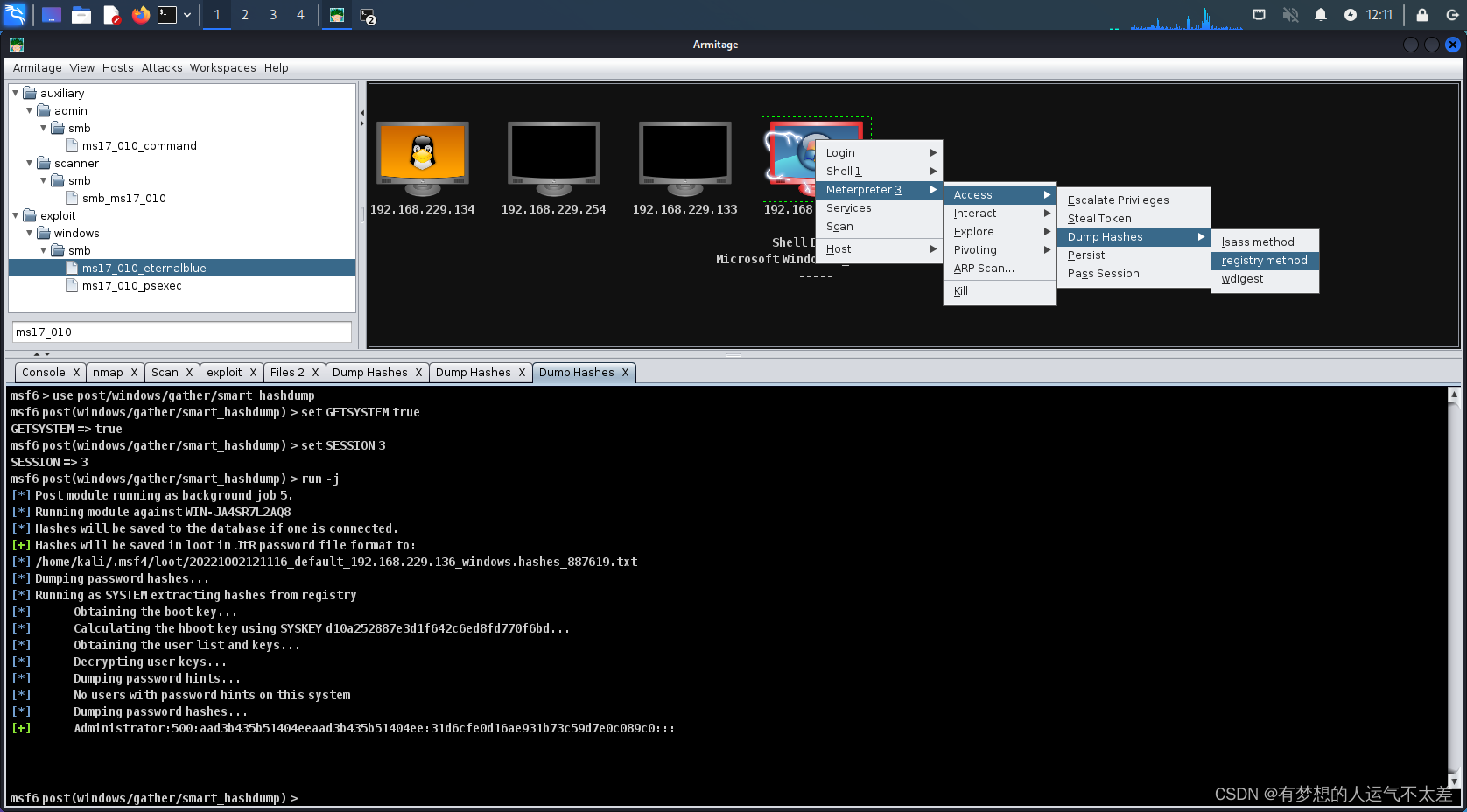This screenshot has height=812, width=1467.
Task: Open the power/logout icon
Action: click(x=1452, y=15)
